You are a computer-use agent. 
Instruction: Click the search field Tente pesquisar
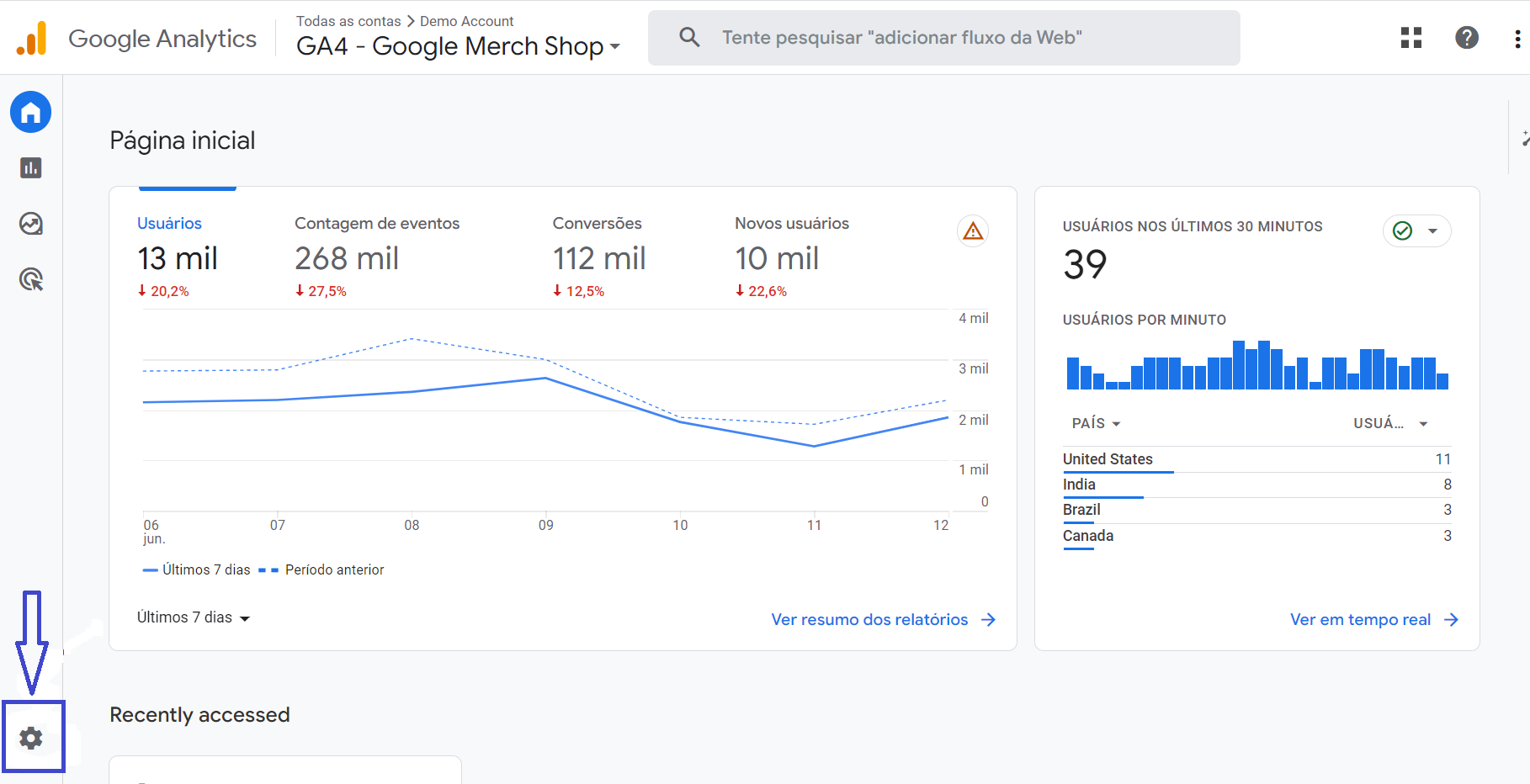(944, 38)
